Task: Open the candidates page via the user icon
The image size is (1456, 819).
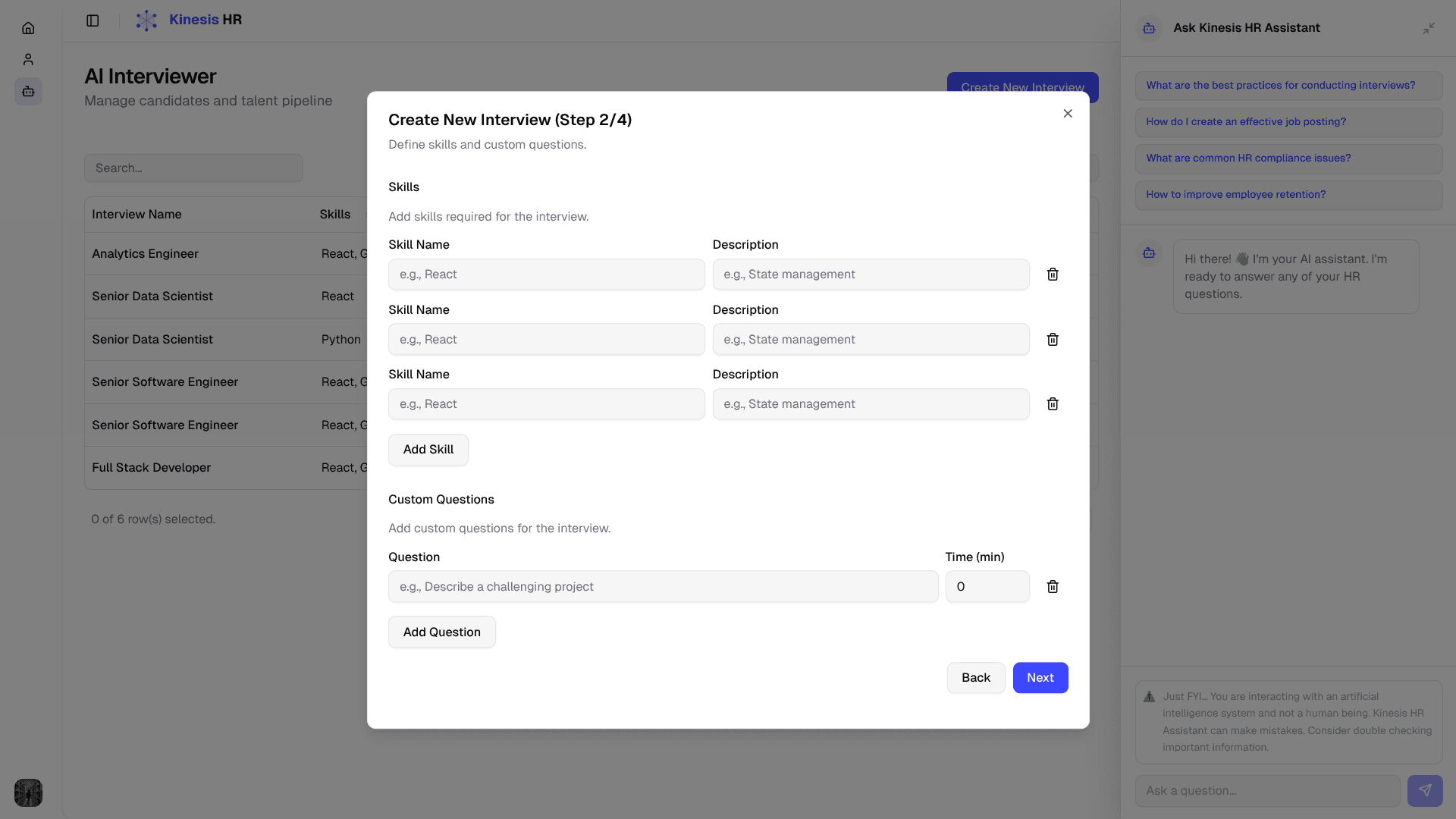Action: (x=28, y=59)
